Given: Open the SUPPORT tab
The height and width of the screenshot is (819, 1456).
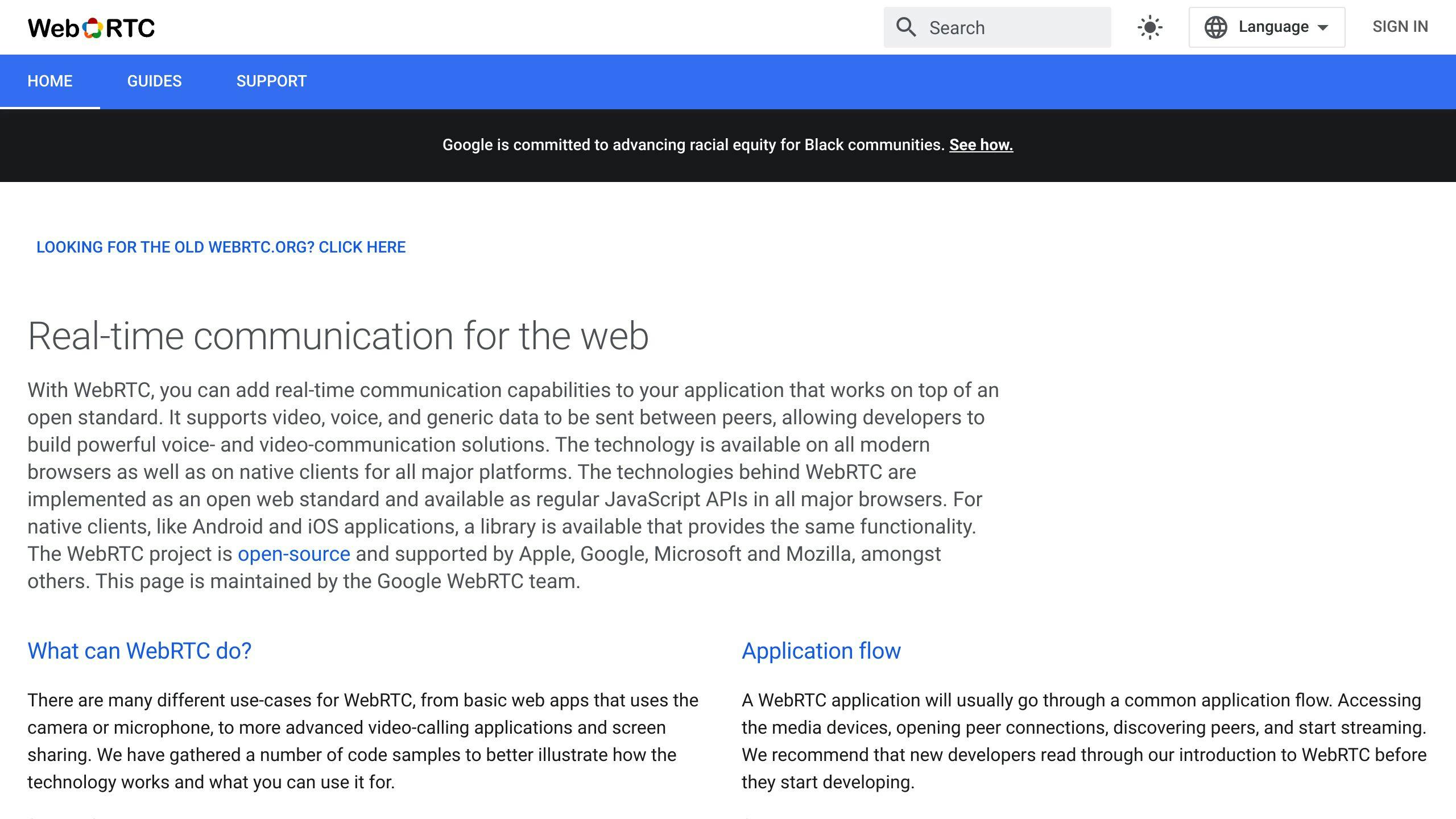Looking at the screenshot, I should (x=272, y=81).
